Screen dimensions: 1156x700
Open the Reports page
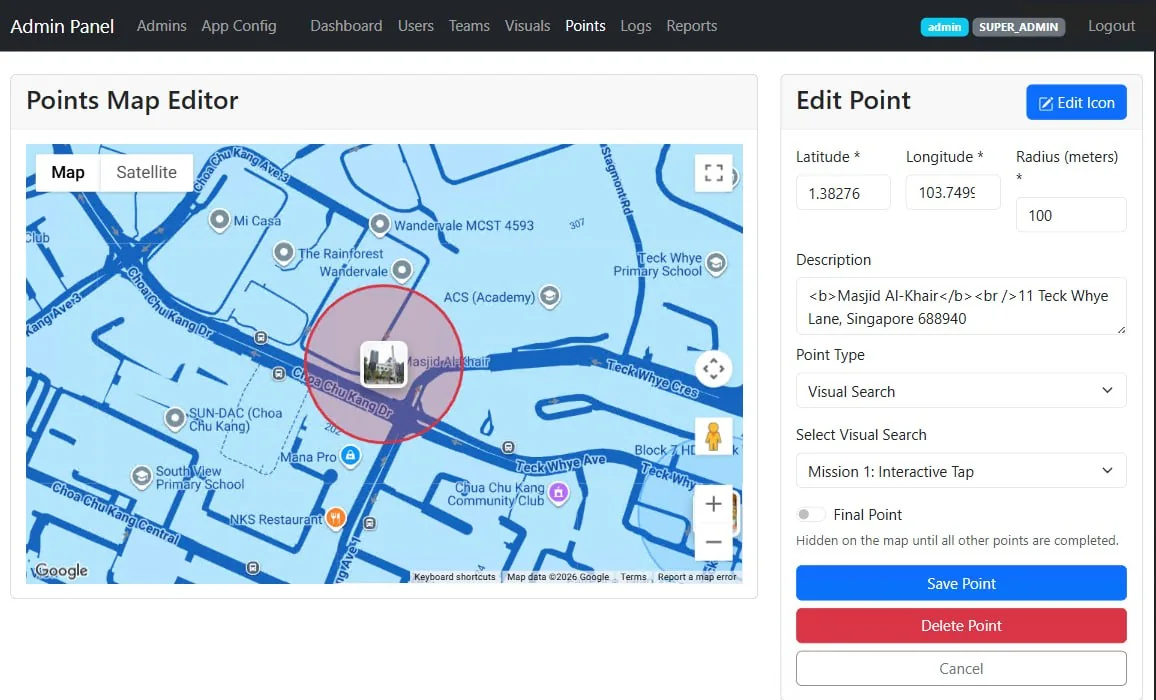coord(692,26)
